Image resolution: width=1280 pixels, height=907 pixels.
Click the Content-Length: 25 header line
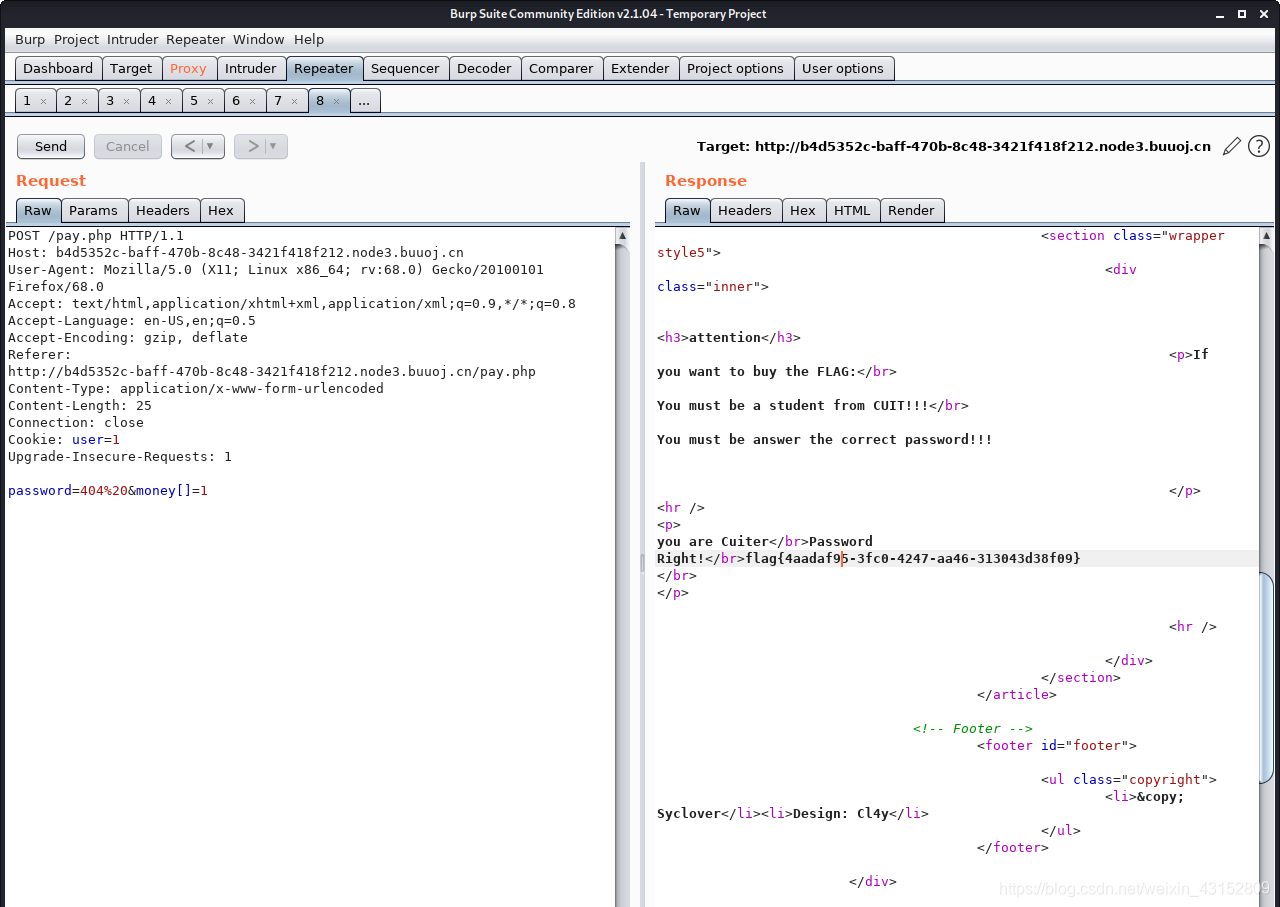(80, 406)
